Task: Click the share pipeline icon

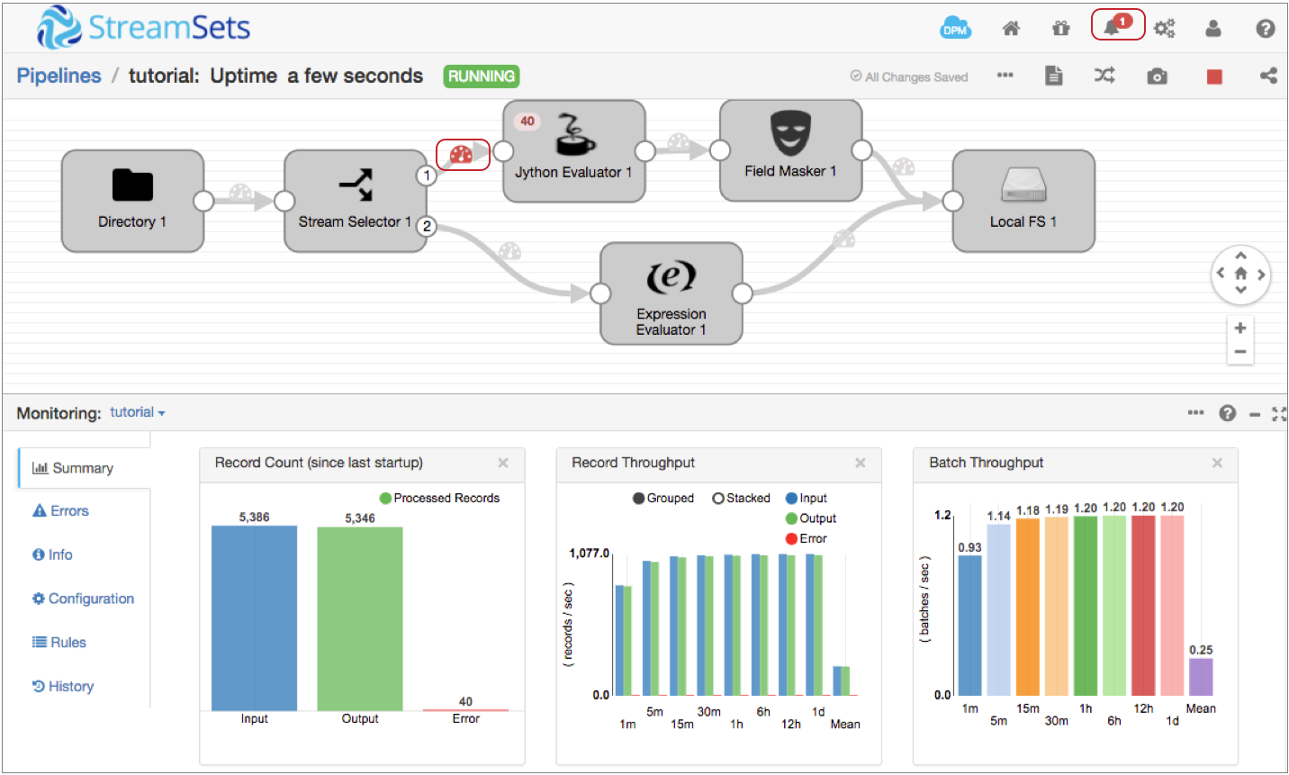Action: [1268, 76]
